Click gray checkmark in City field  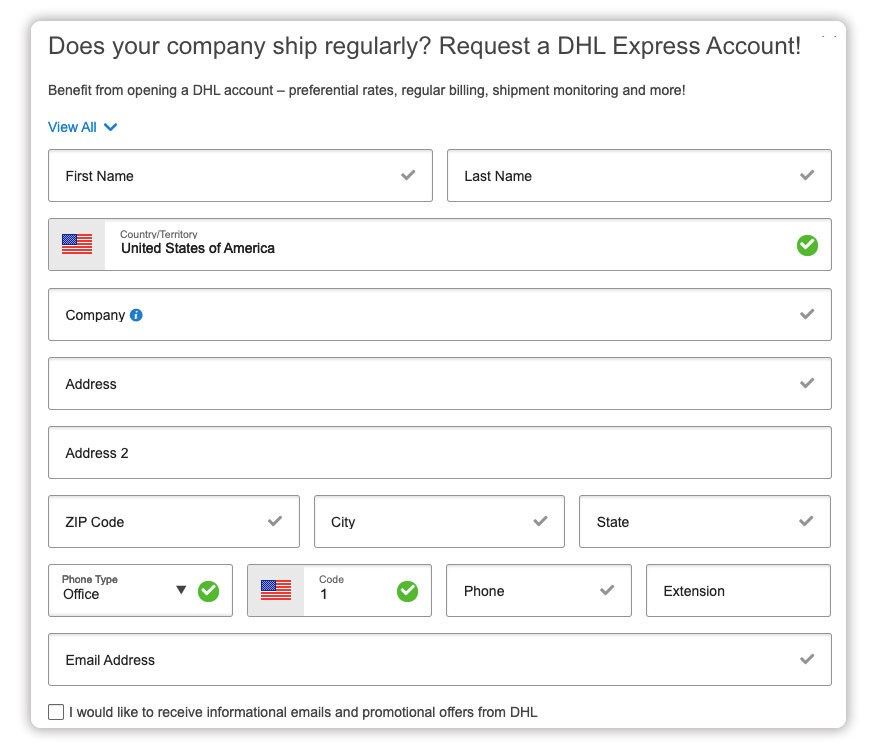coord(540,521)
